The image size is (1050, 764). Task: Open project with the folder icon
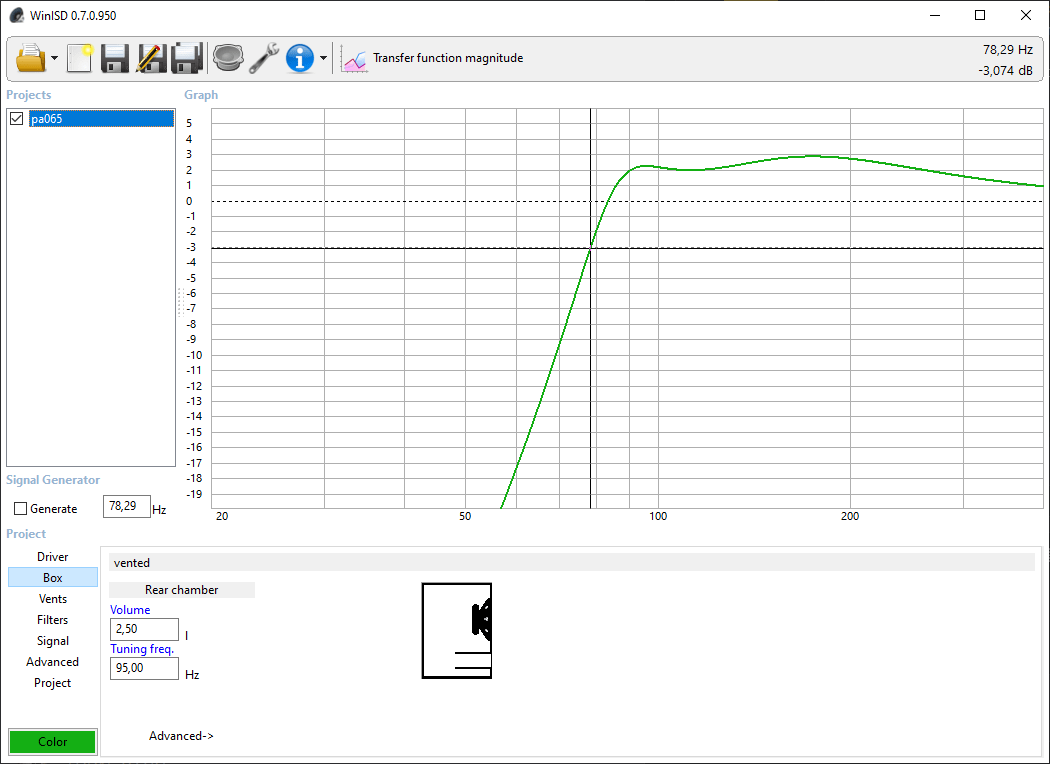pyautogui.click(x=31, y=58)
